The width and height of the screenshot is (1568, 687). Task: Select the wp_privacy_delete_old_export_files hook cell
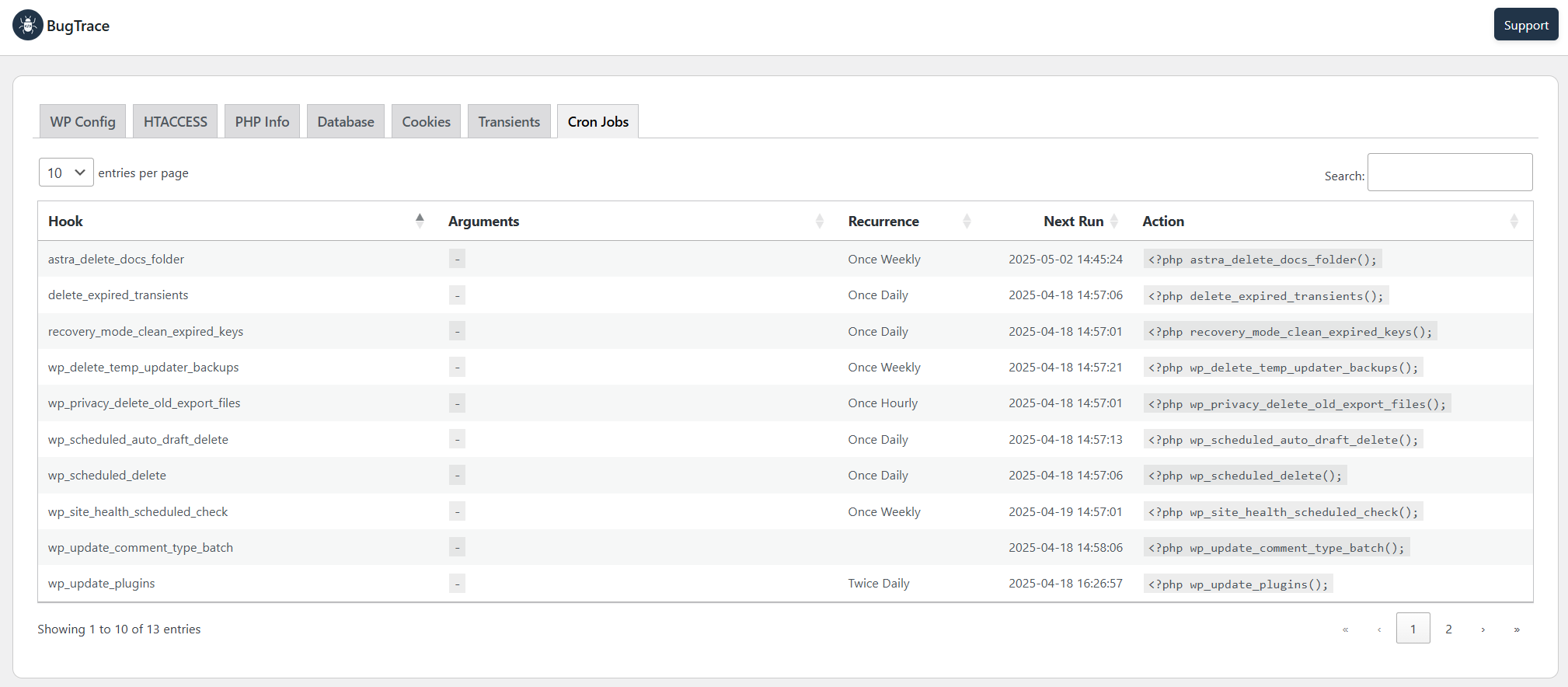click(x=144, y=403)
